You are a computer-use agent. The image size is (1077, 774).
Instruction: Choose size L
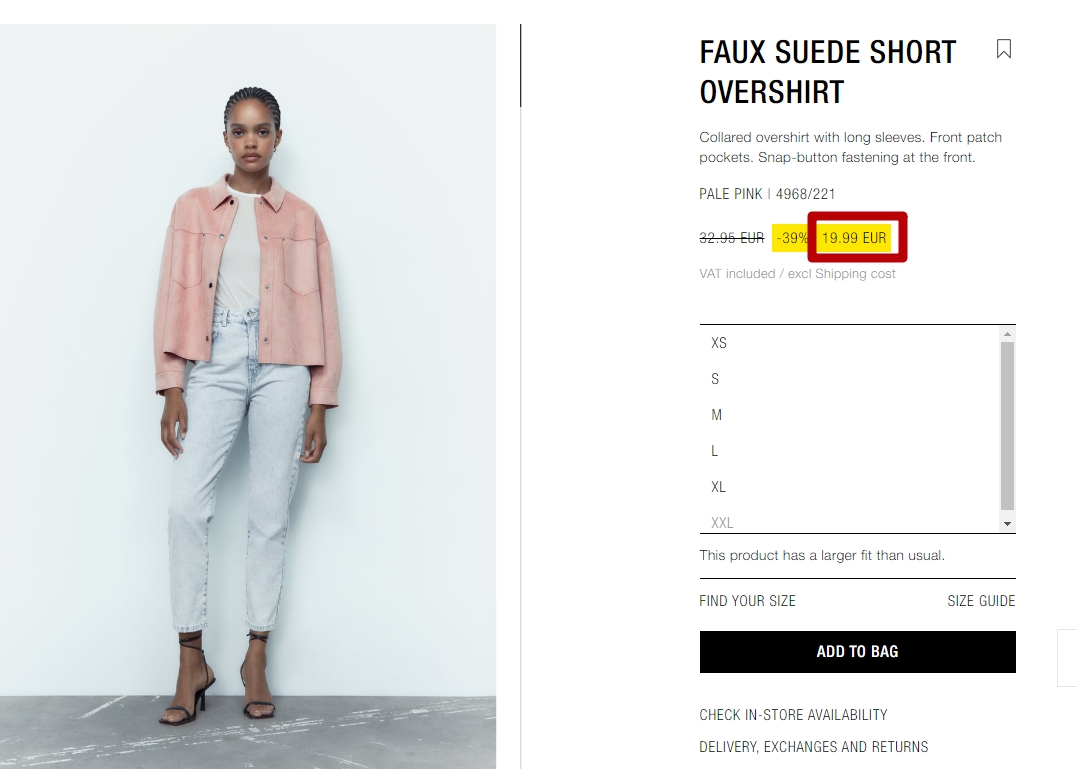pyautogui.click(x=850, y=451)
